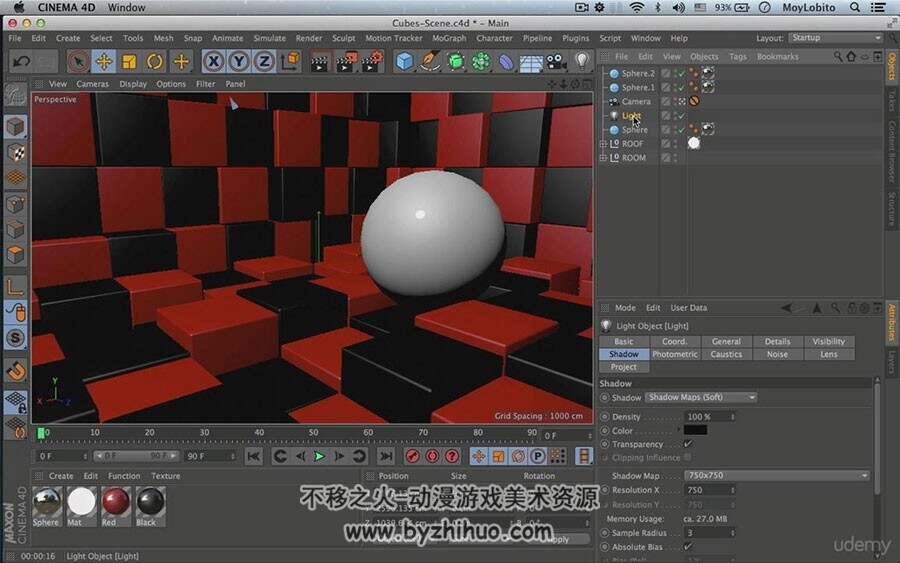Image resolution: width=900 pixels, height=563 pixels.
Task: Switch to the Details tab
Action: click(x=777, y=341)
